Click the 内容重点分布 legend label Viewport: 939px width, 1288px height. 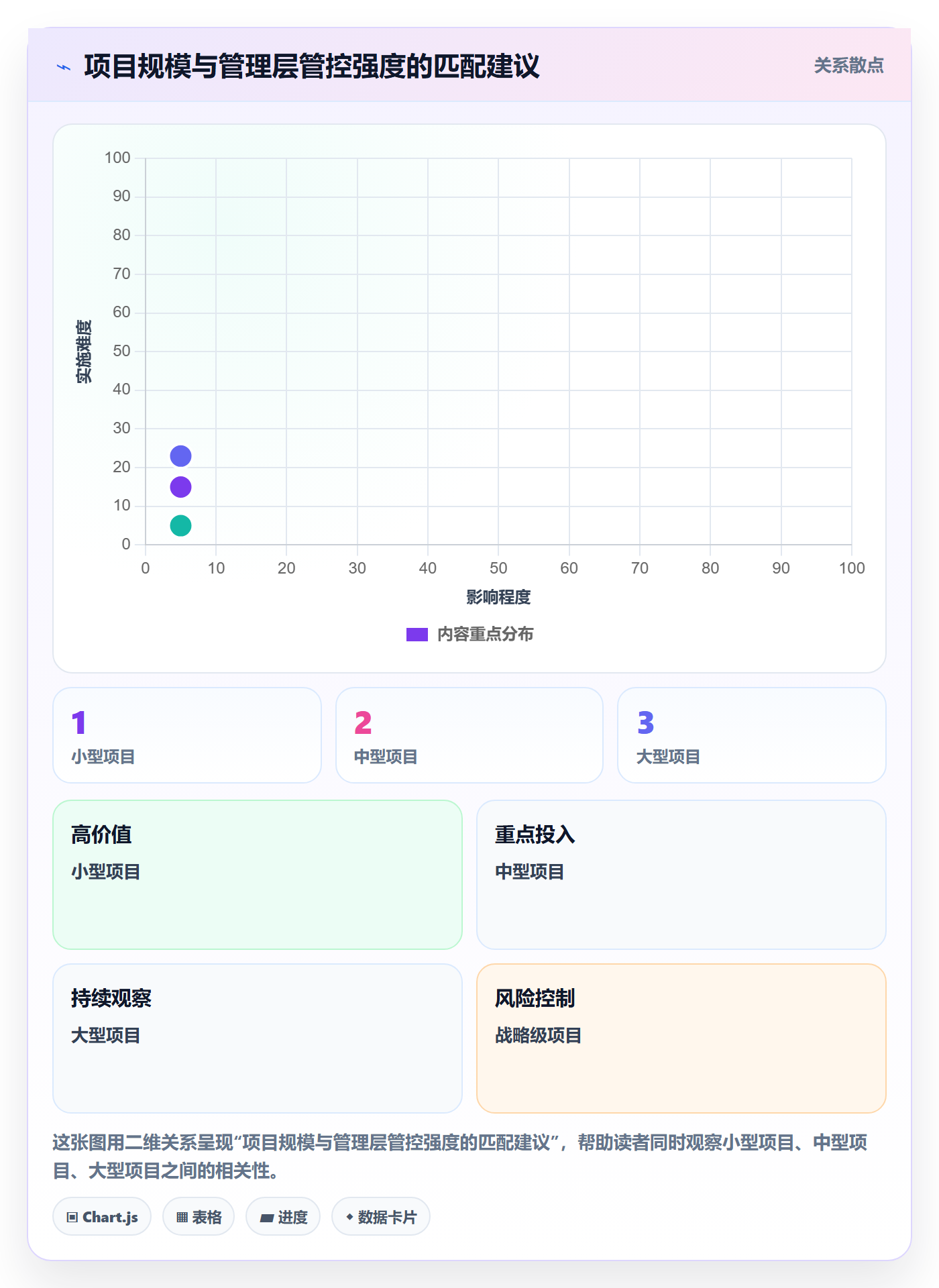coord(485,635)
